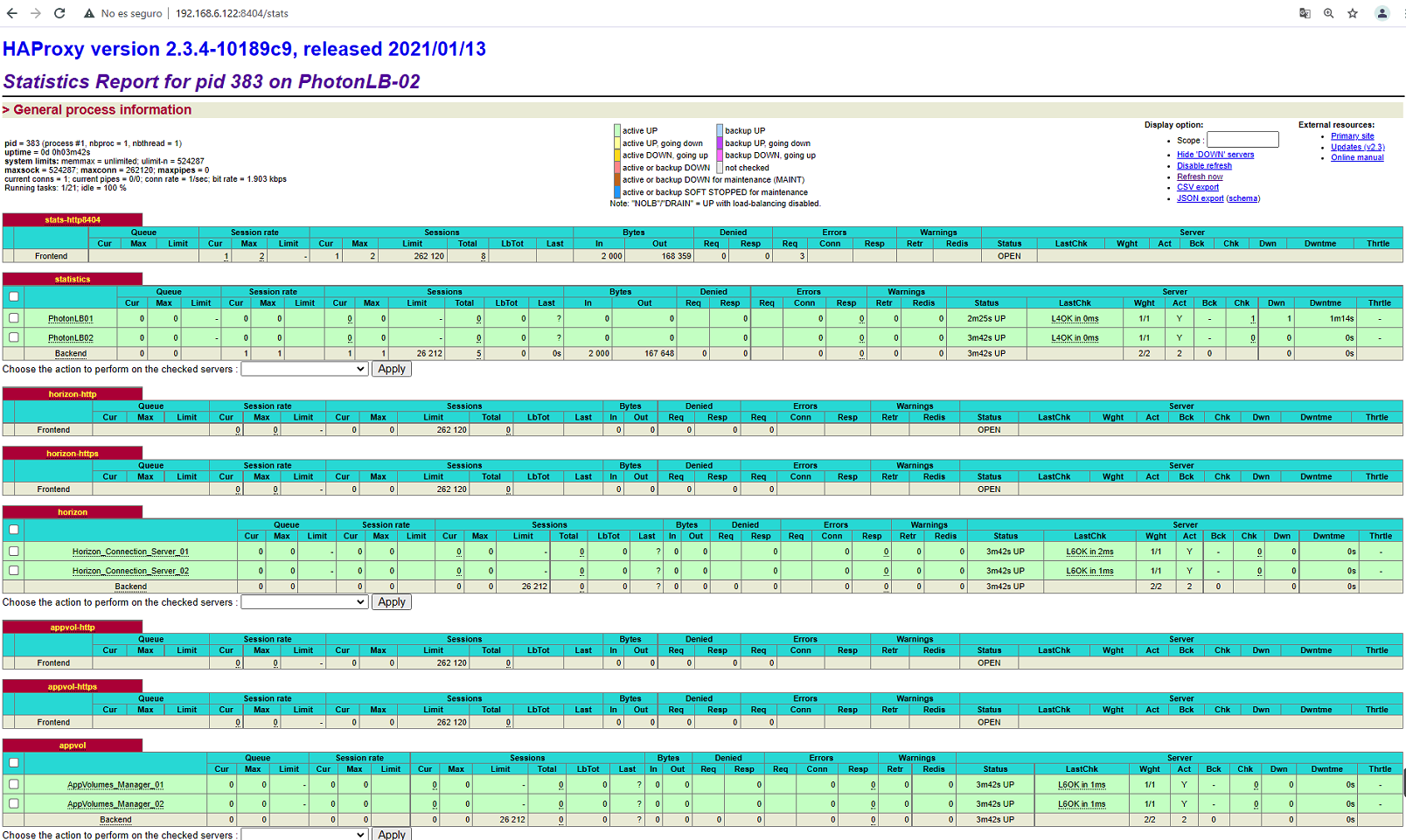Open CSV export link

click(x=1198, y=187)
